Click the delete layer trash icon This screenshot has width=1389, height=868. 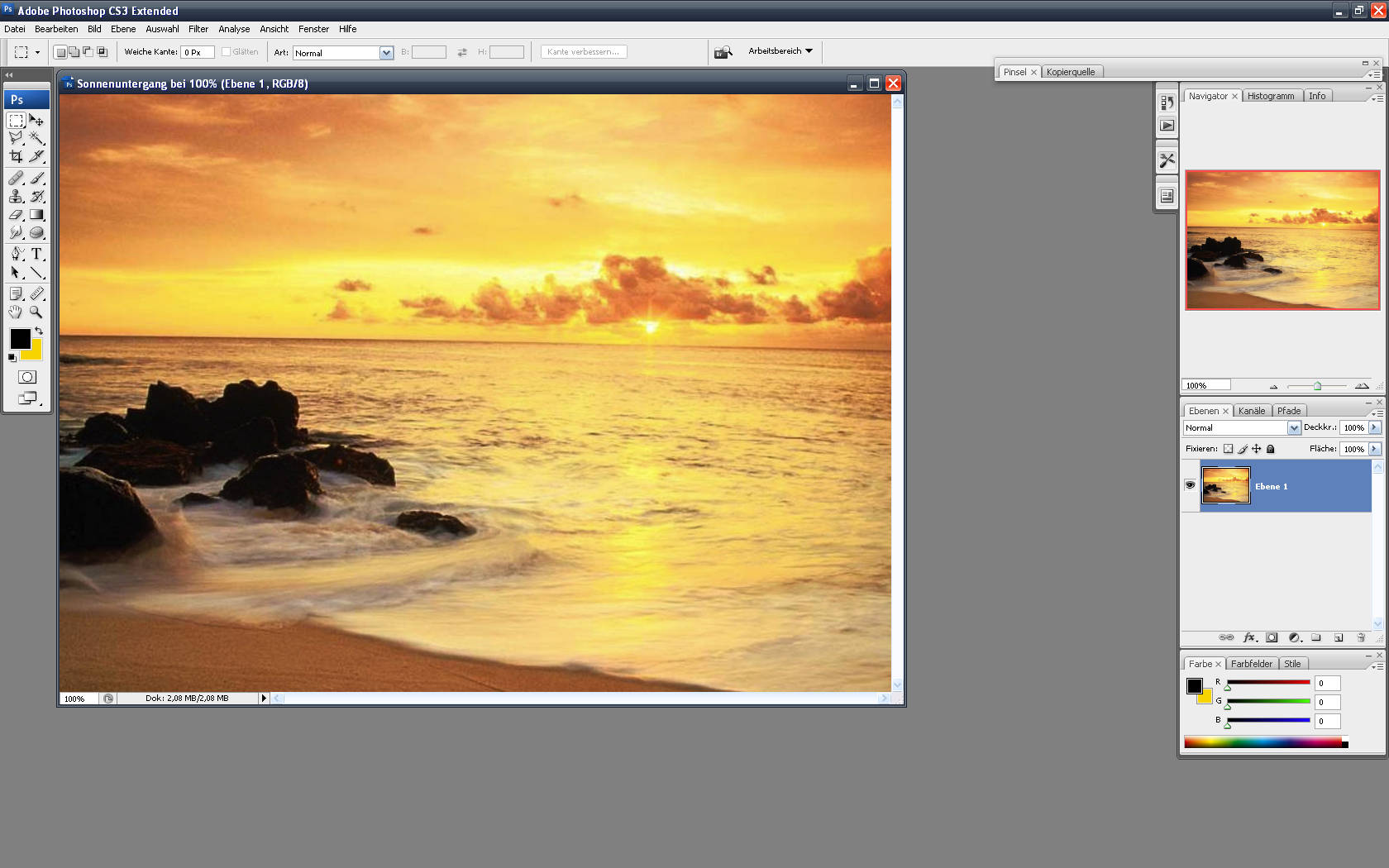1360,637
